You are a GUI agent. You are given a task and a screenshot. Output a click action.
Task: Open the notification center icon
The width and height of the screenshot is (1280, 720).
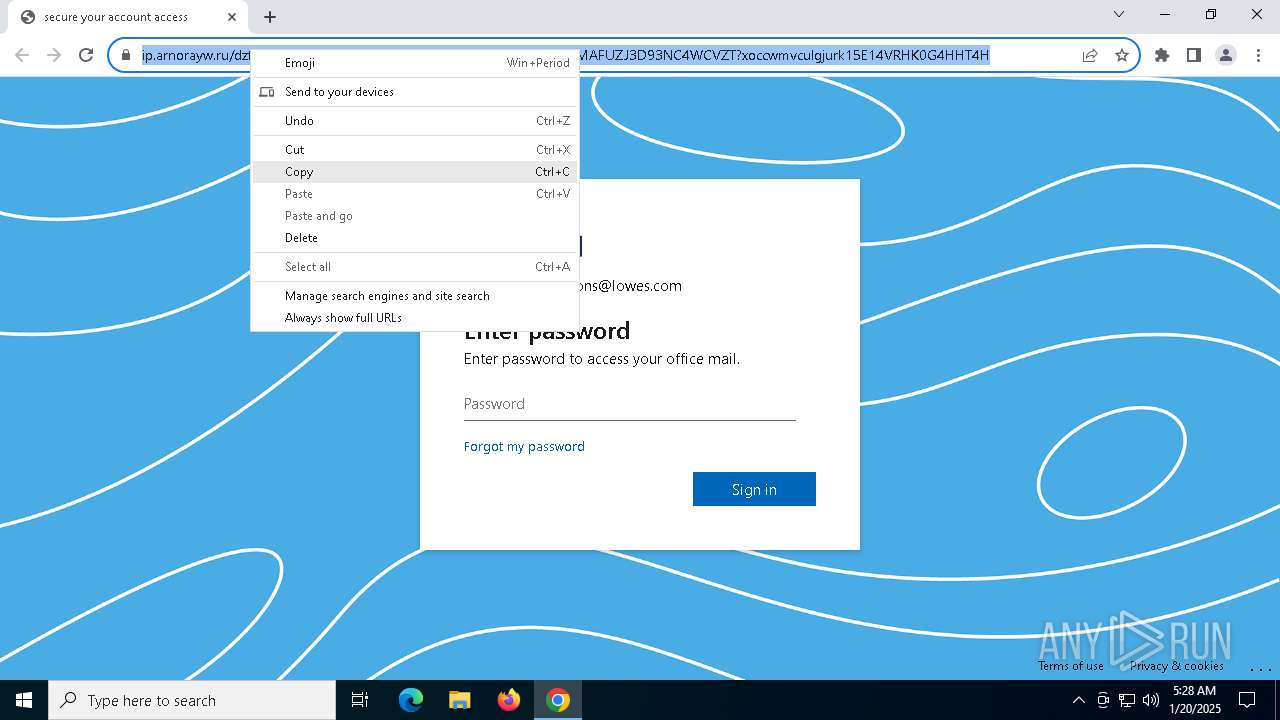pyautogui.click(x=1248, y=700)
